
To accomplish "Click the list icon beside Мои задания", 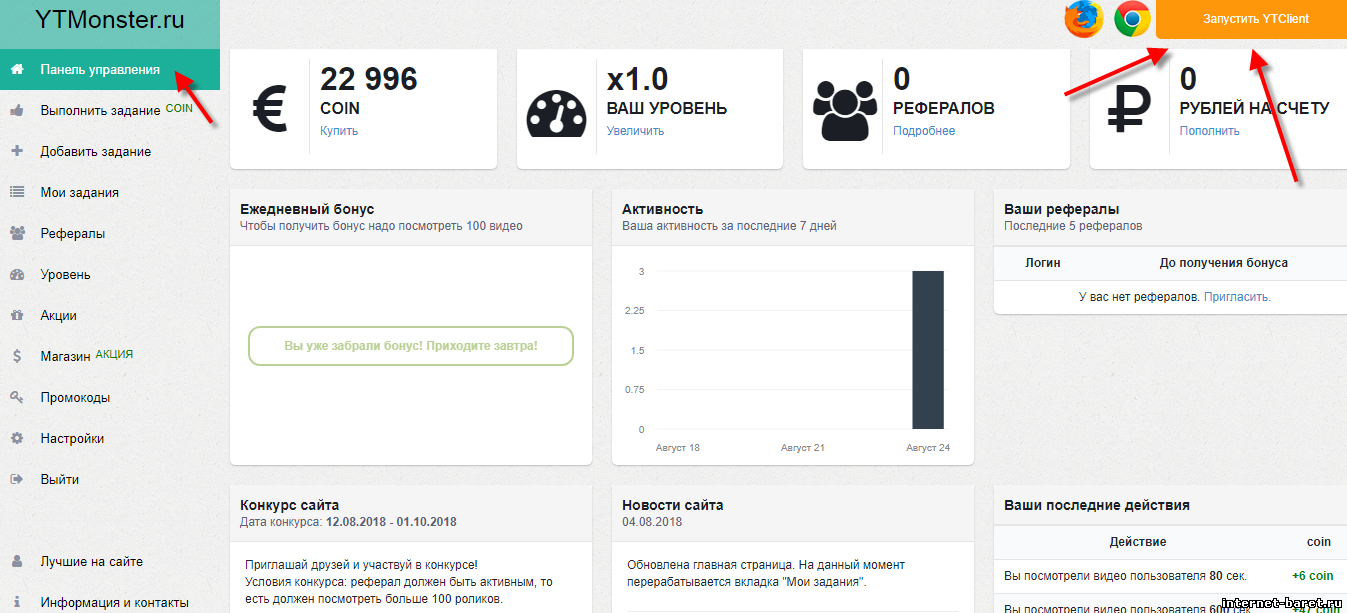I will tap(17, 192).
